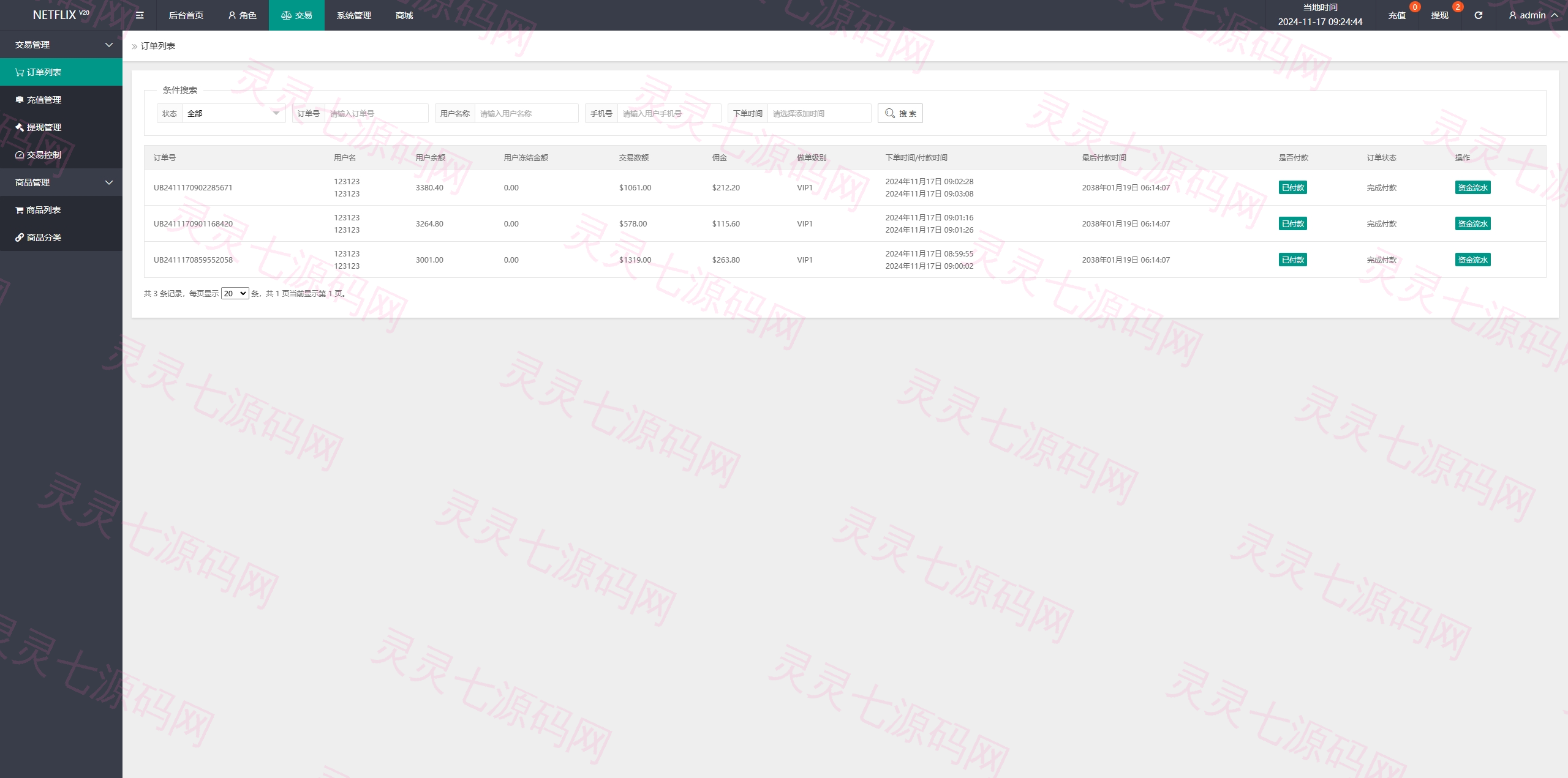Open 提现管理 in the sidebar

61,127
